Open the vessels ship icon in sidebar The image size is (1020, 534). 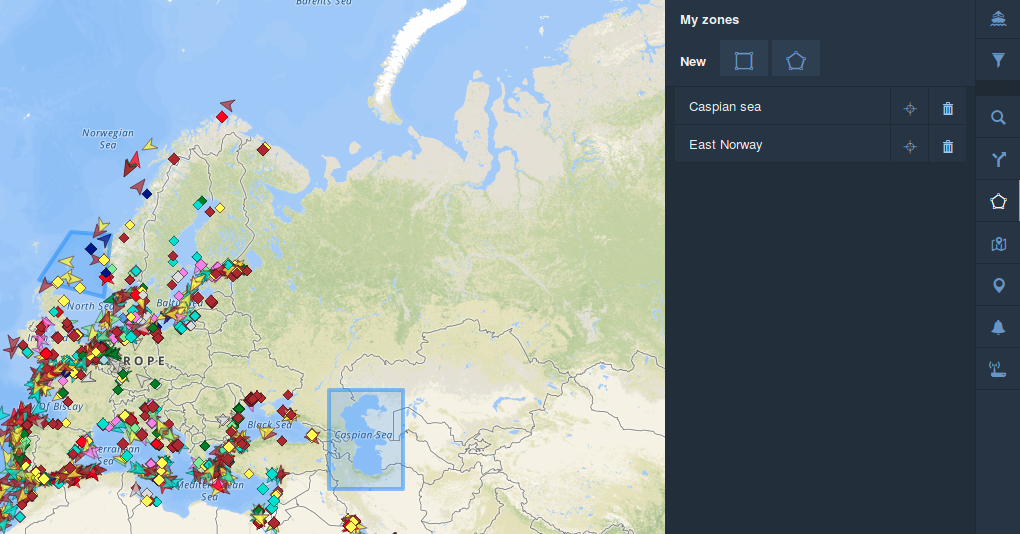pyautogui.click(x=998, y=19)
